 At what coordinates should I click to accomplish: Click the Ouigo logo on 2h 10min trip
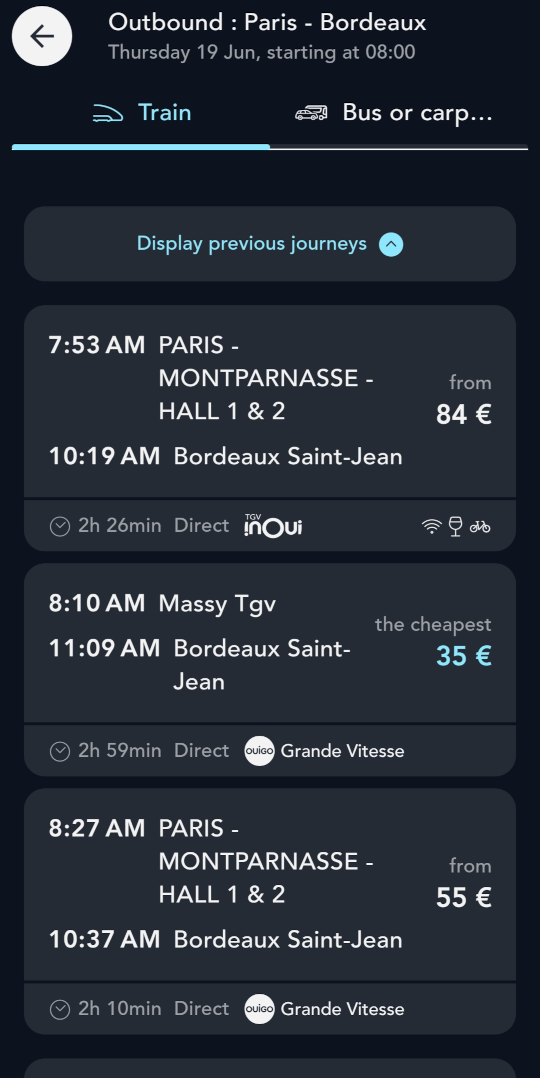tap(259, 1009)
